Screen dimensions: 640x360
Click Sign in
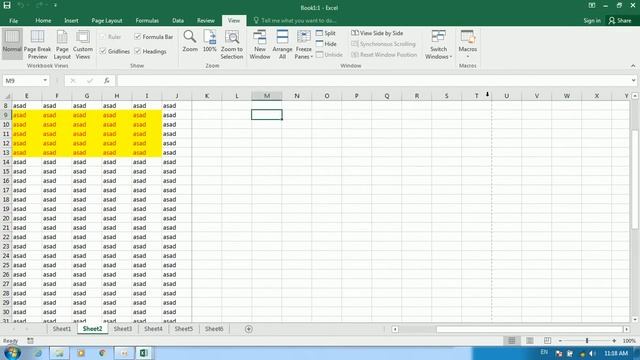592,20
